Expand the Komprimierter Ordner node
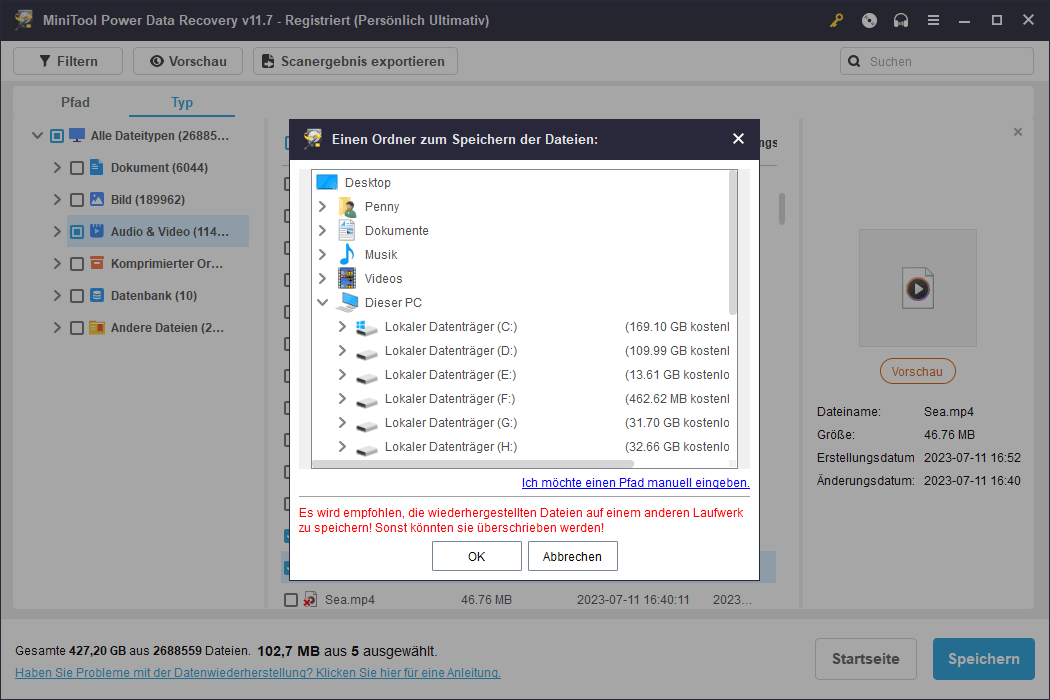The image size is (1050, 700). tap(57, 264)
